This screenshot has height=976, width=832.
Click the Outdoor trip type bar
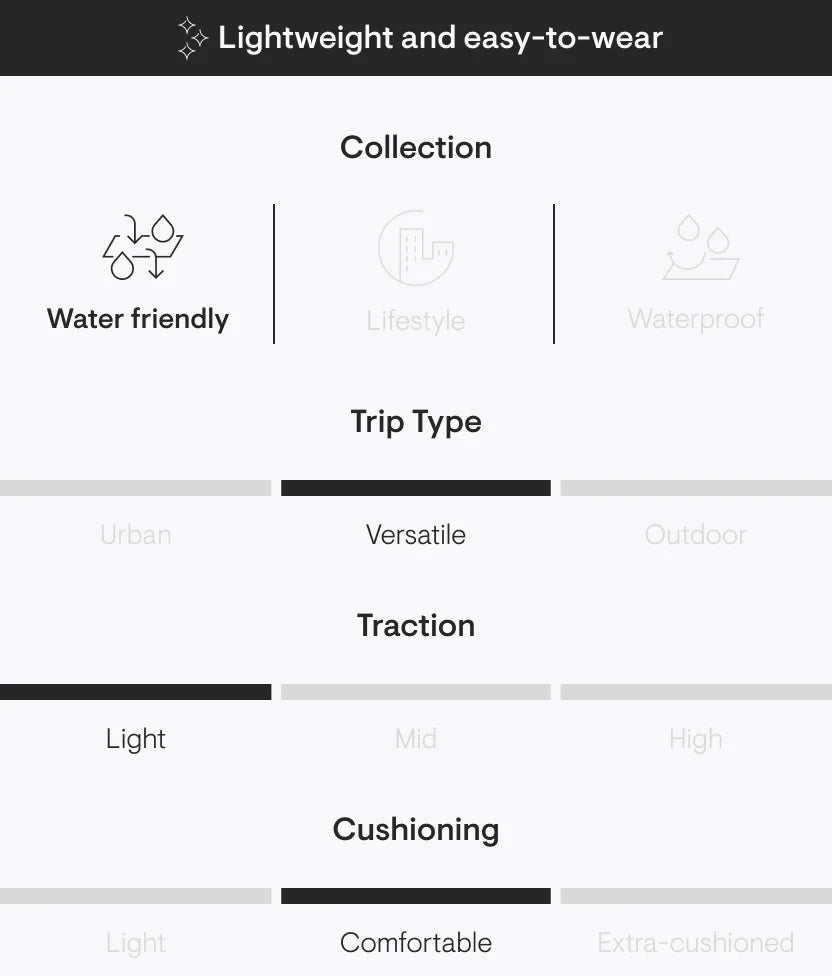(696, 488)
